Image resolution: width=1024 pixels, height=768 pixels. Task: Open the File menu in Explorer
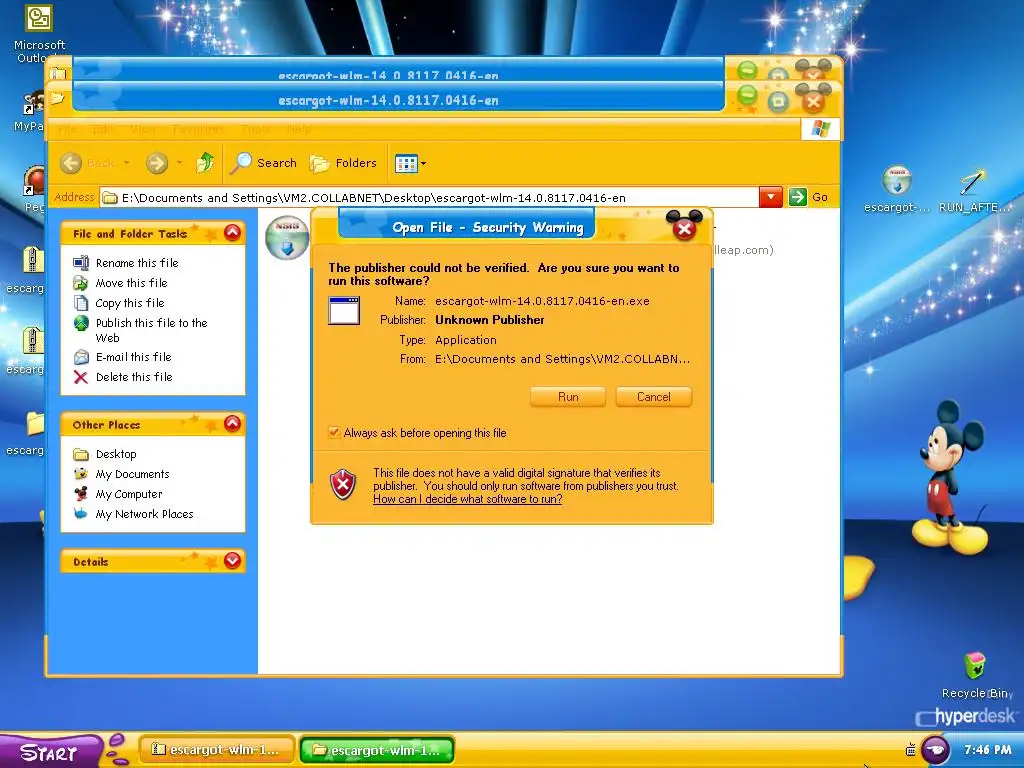[67, 129]
